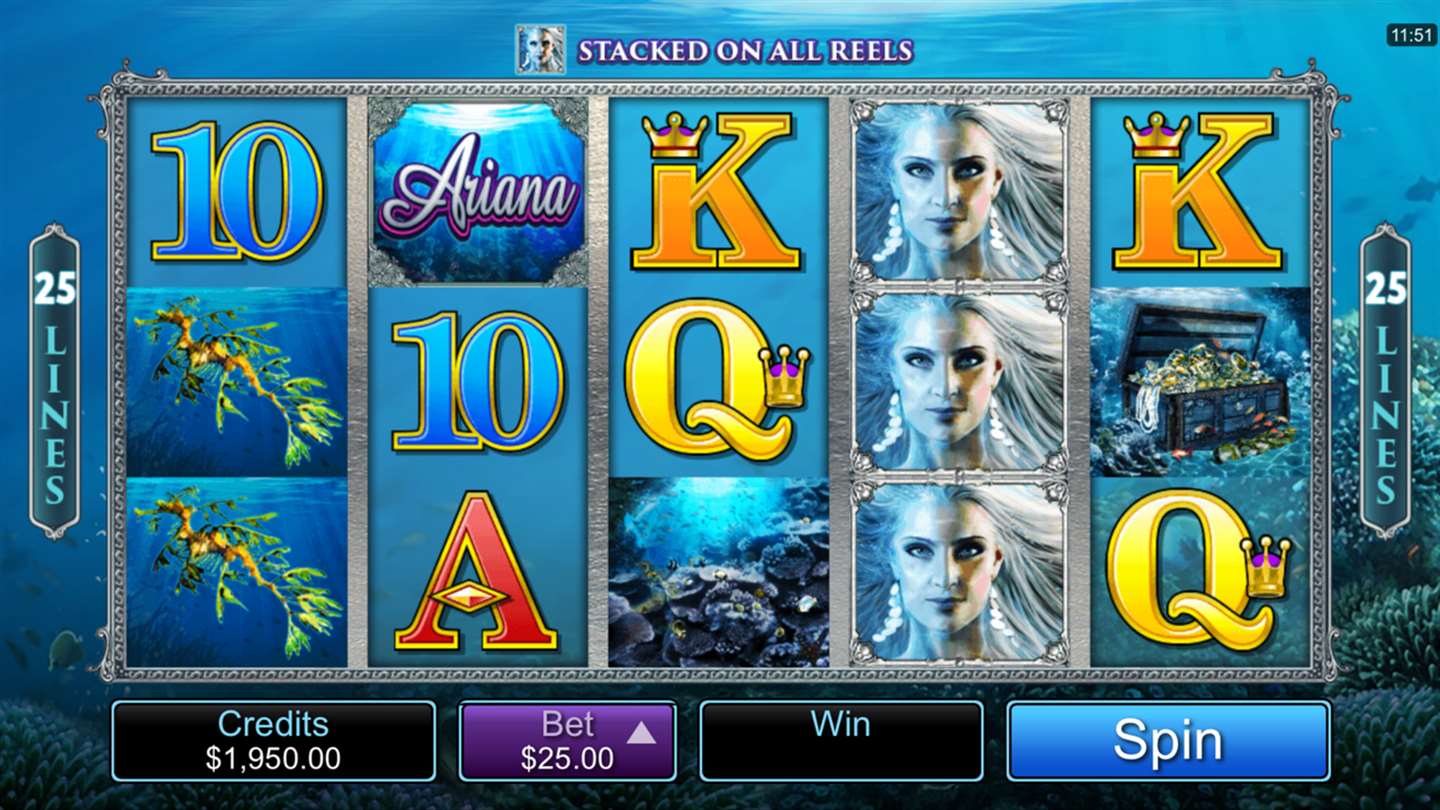The height and width of the screenshot is (810, 1440).
Task: Open the right 25 Lines indicator
Action: click(1385, 381)
